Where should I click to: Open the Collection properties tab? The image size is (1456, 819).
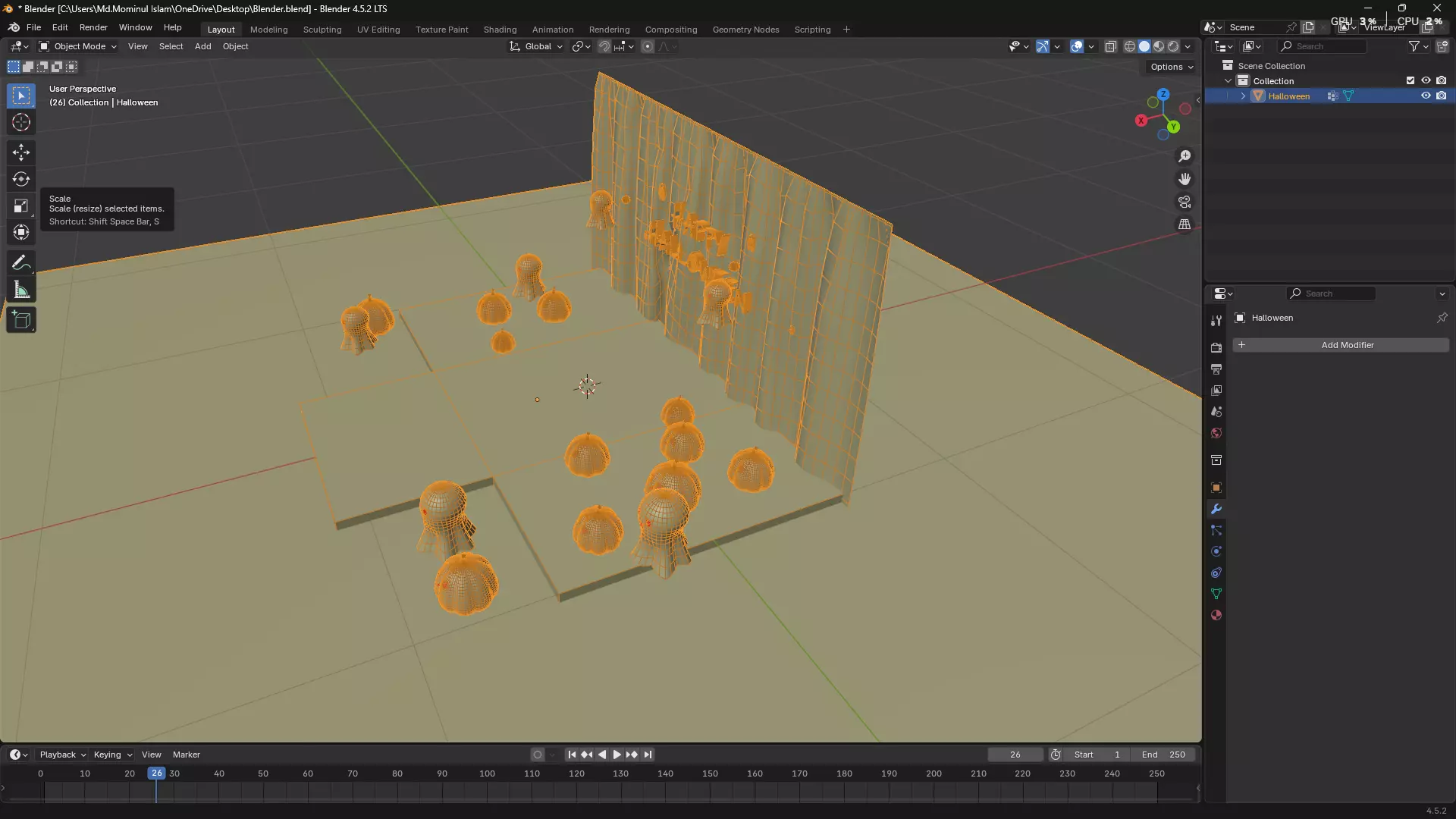click(x=1216, y=460)
